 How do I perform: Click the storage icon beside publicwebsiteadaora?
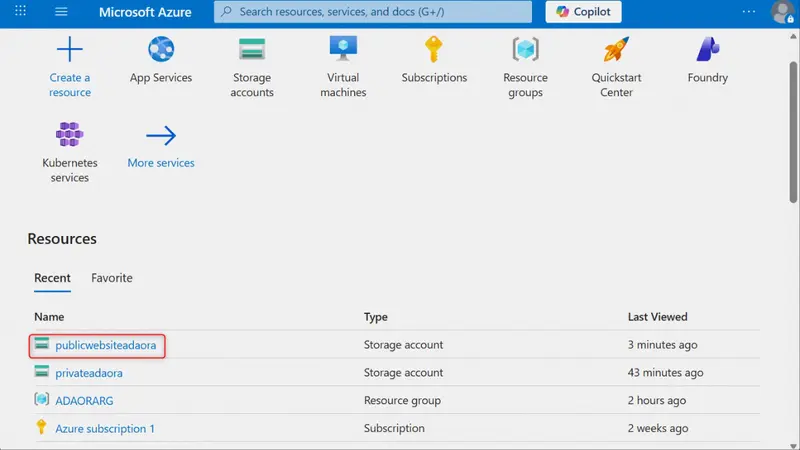click(42, 344)
